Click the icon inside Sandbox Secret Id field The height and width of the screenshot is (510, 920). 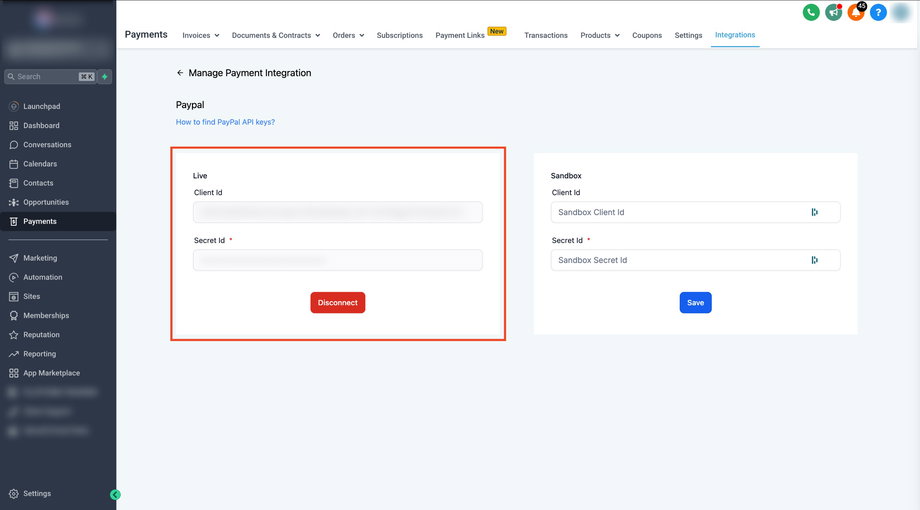(x=815, y=260)
